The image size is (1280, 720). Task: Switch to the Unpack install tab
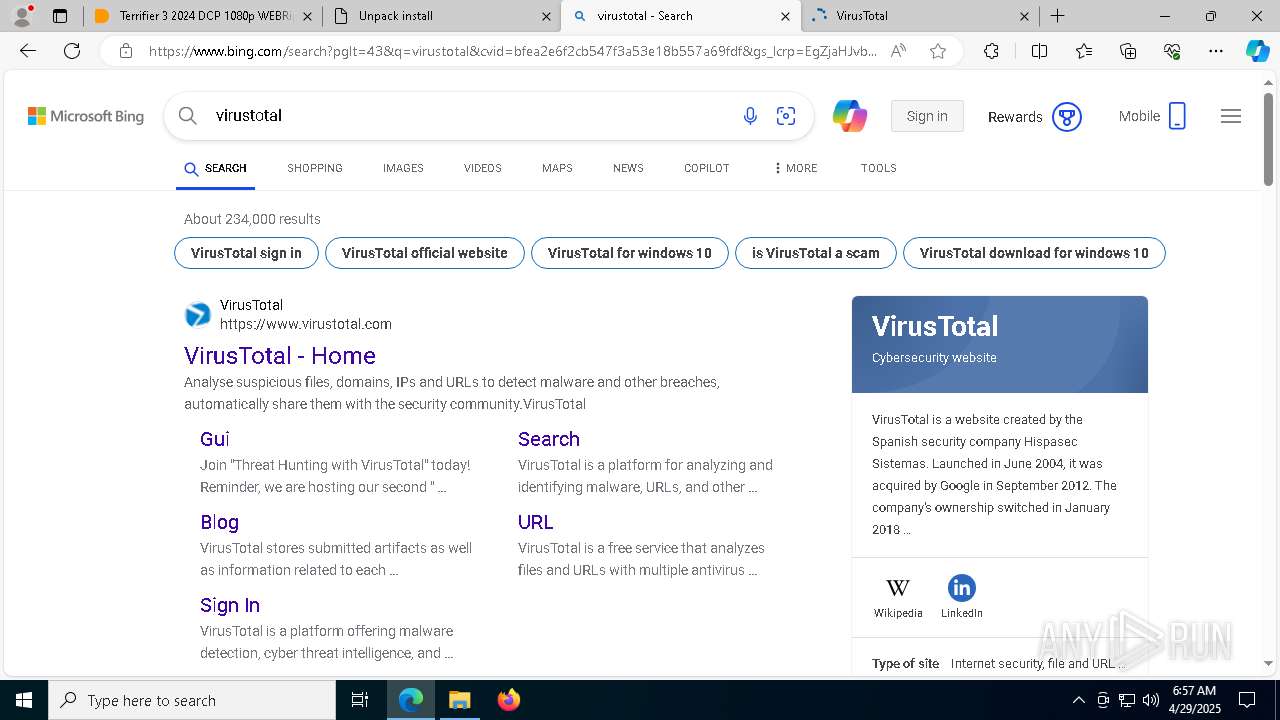441,16
